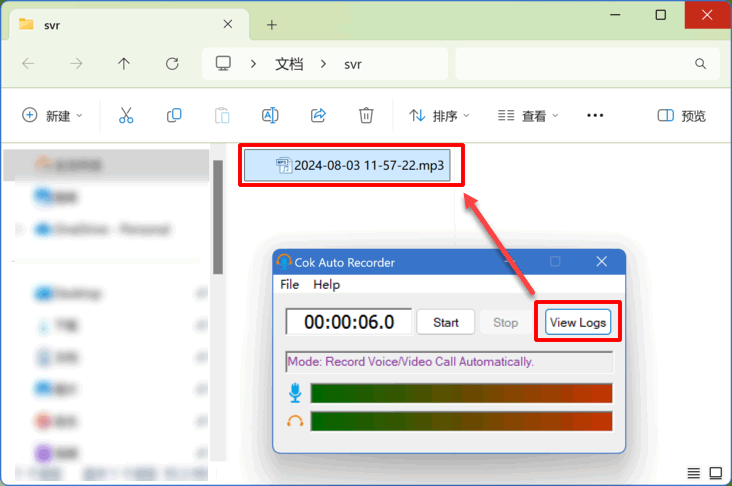This screenshot has width=732, height=486.
Task: Click the copy icon in toolbar
Action: click(174, 116)
